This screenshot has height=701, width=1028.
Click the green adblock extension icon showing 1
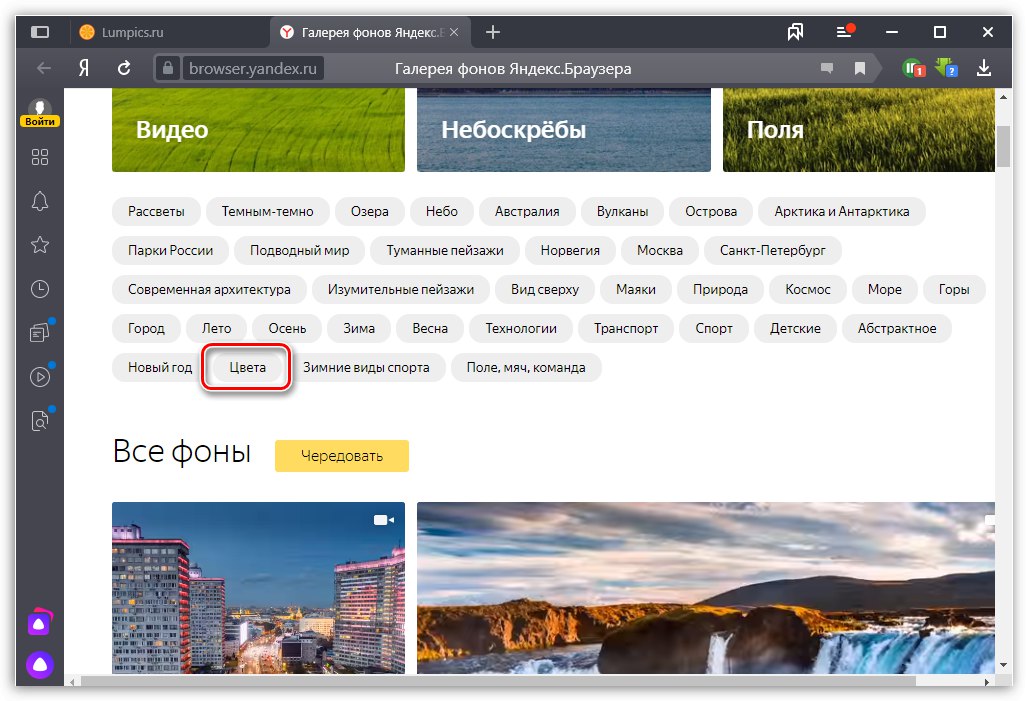coord(913,67)
